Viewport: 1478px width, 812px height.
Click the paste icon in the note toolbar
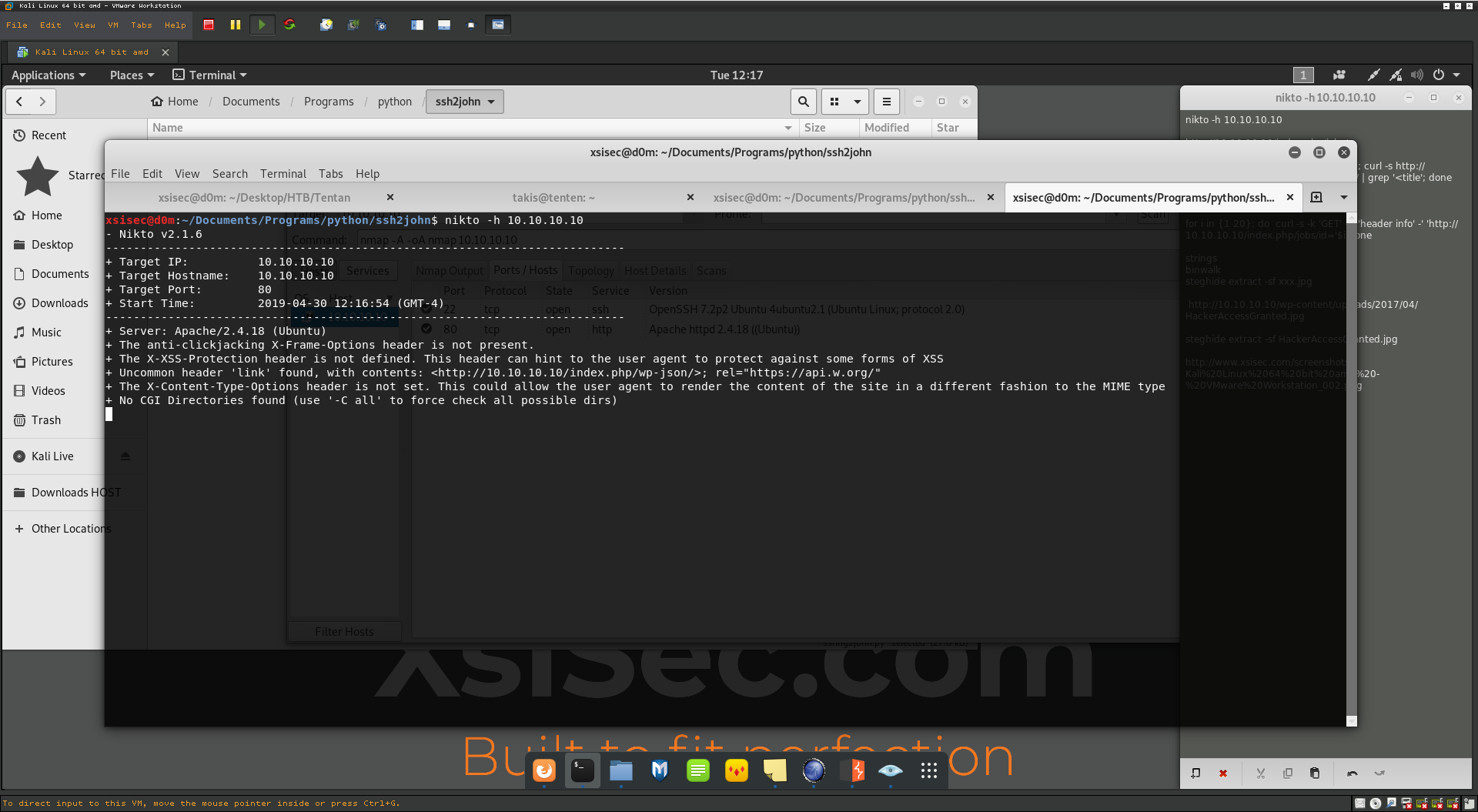1315,774
